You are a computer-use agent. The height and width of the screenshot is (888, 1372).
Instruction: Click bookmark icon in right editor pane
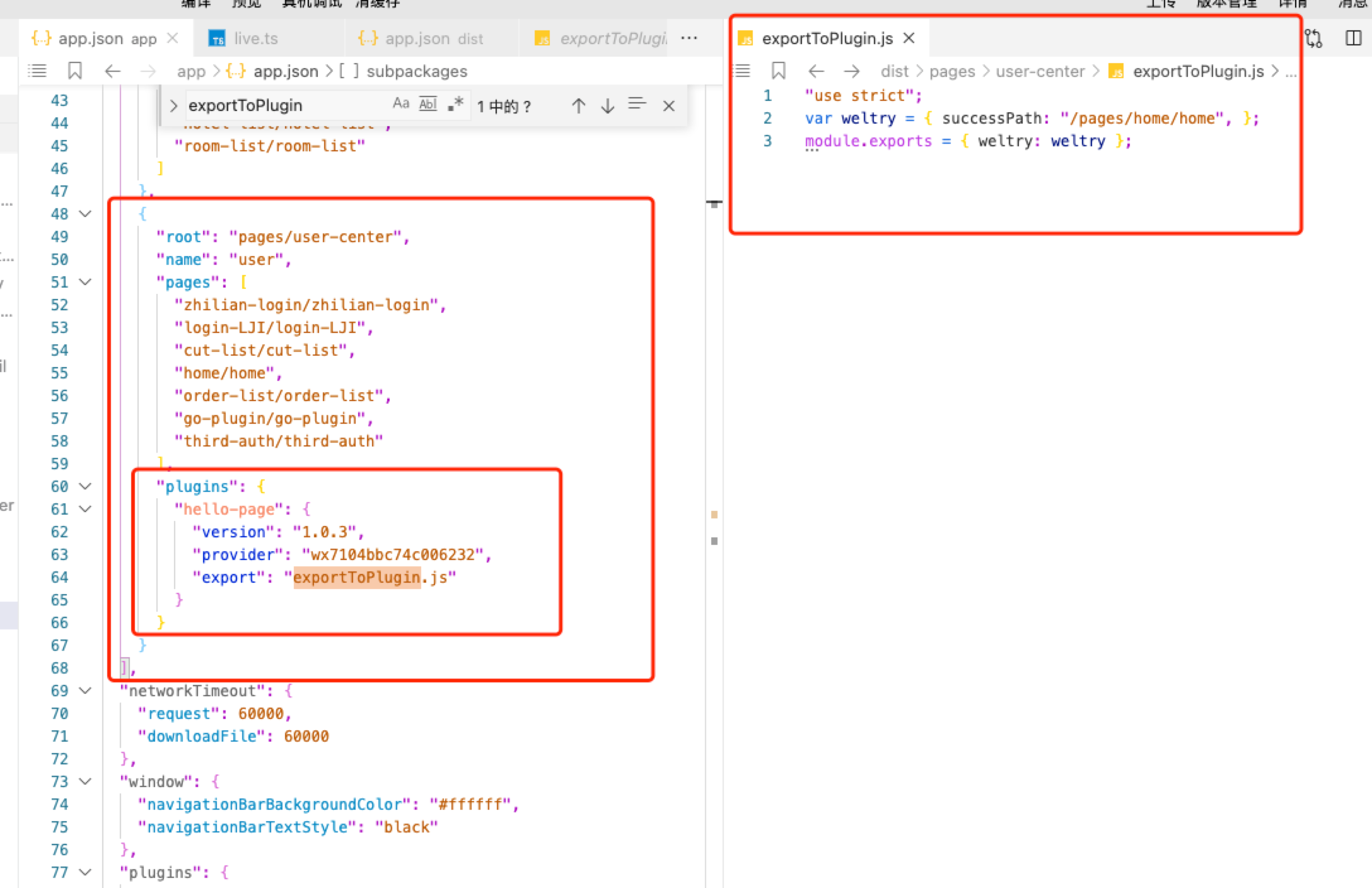point(779,71)
